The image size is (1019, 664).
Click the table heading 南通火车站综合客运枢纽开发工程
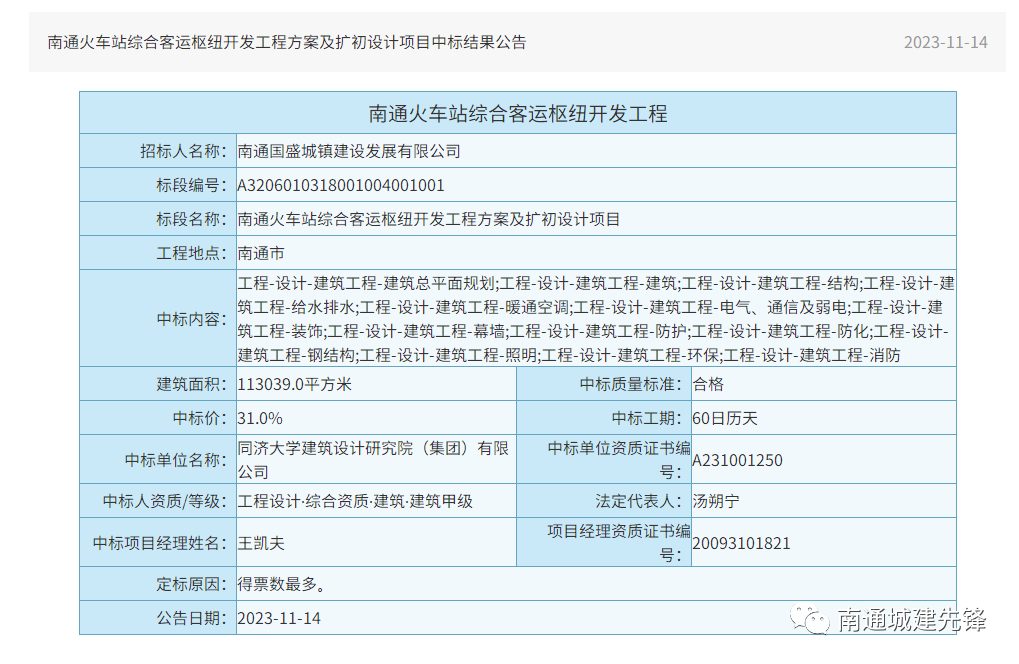click(x=517, y=113)
